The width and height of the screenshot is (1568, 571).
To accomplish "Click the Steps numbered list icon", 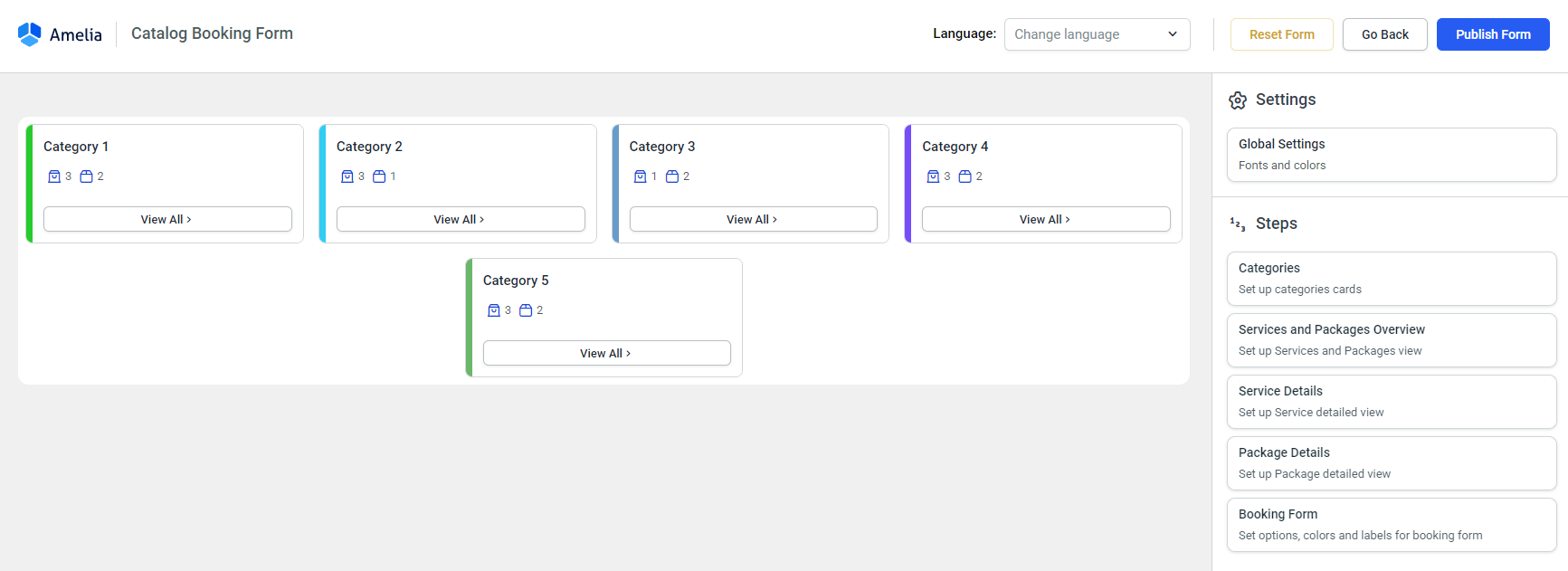I will (x=1238, y=224).
